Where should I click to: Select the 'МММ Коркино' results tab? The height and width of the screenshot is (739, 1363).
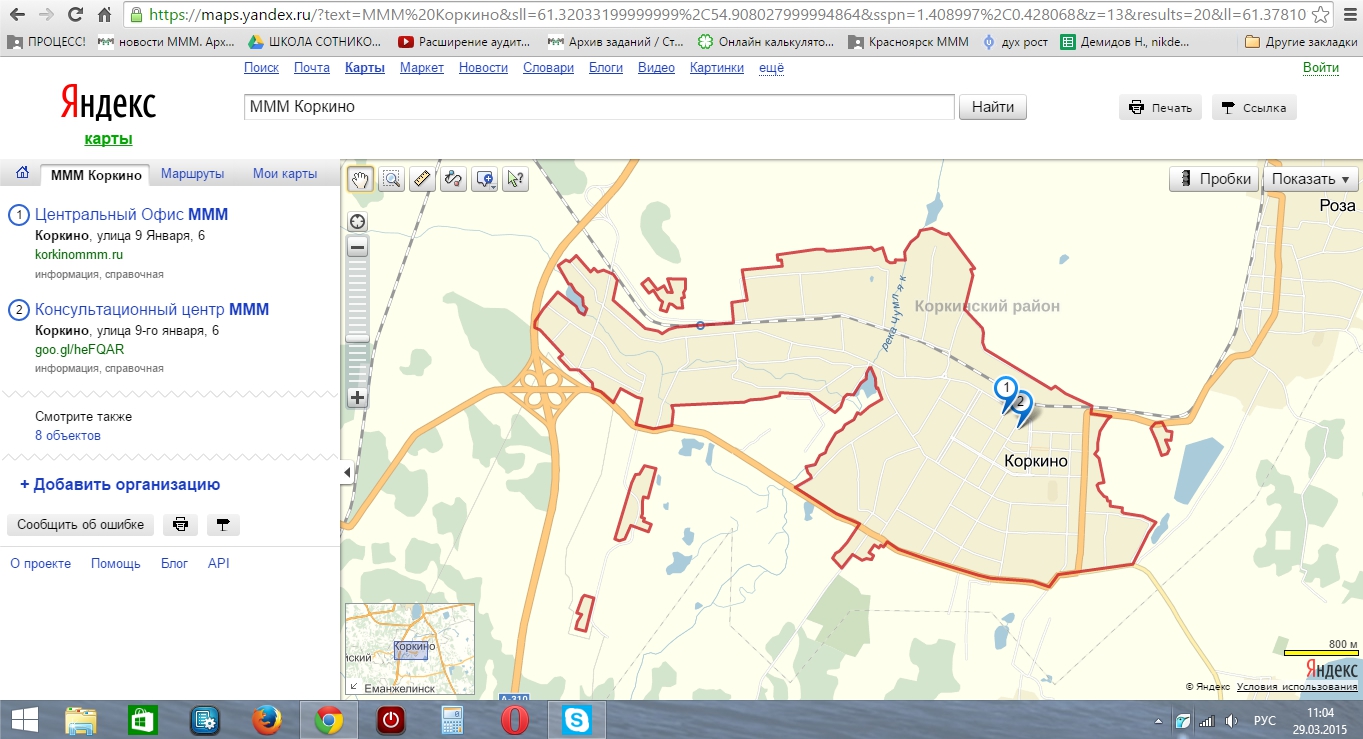(95, 175)
